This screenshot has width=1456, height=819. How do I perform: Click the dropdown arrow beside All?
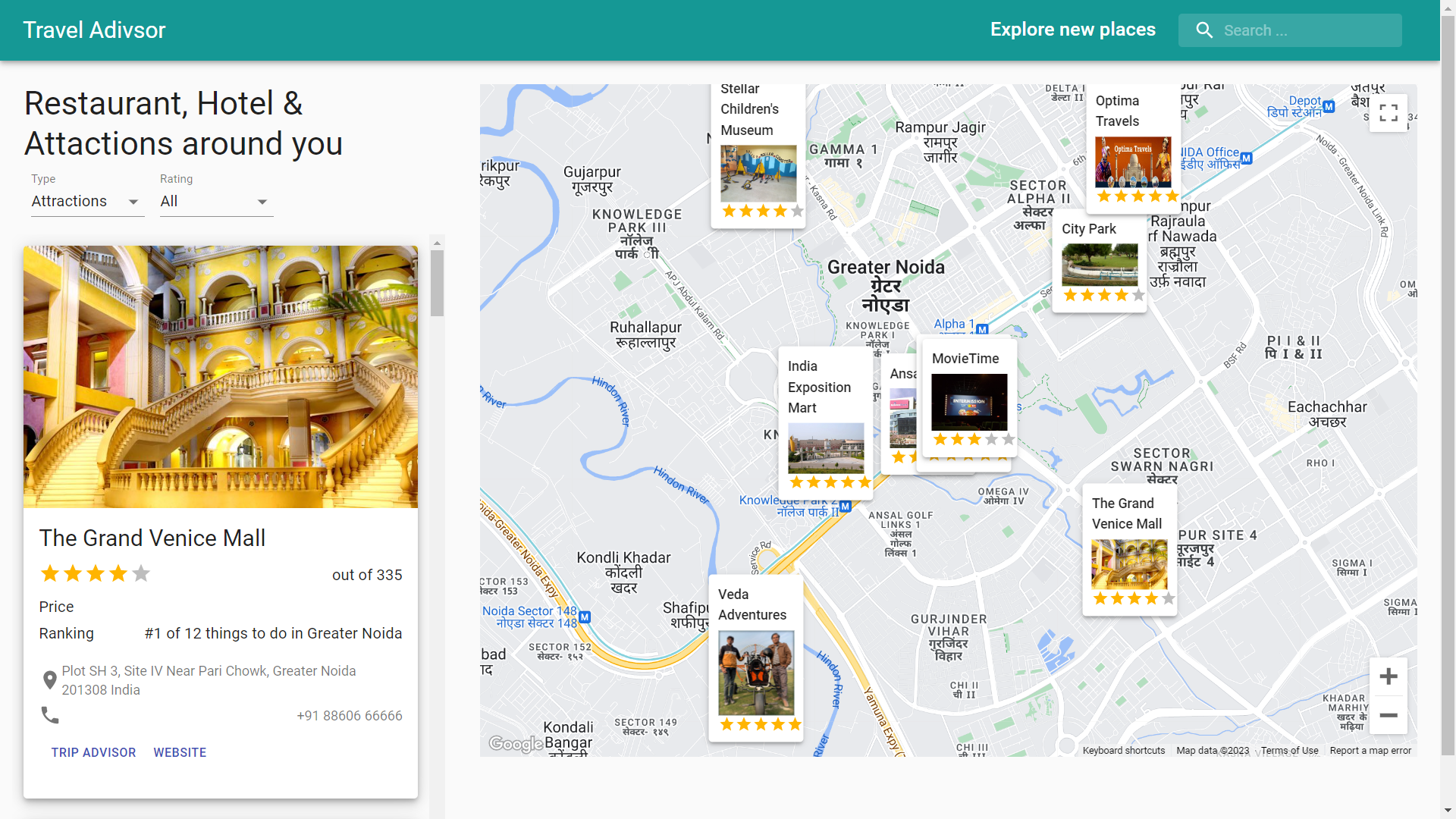(262, 201)
